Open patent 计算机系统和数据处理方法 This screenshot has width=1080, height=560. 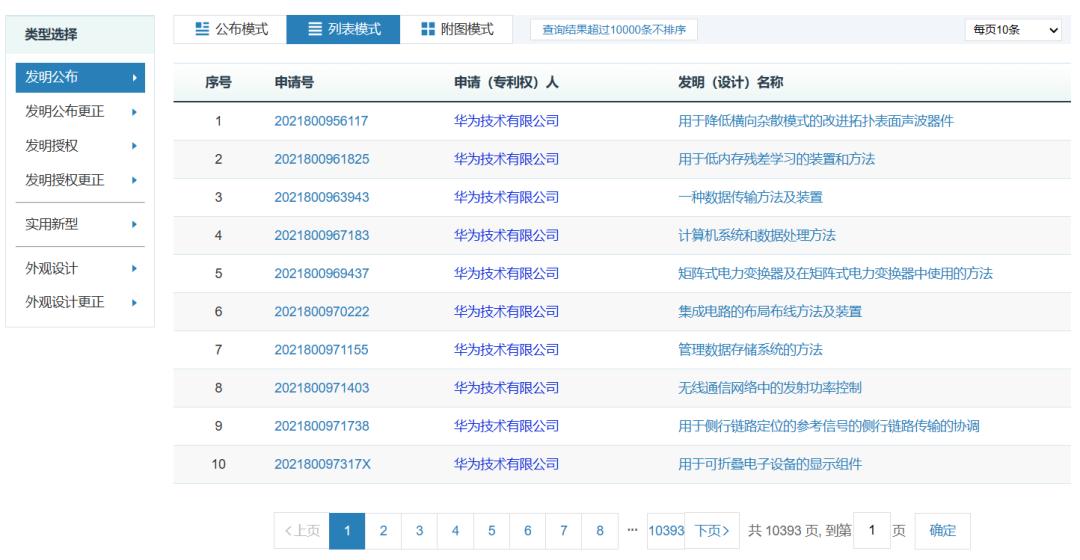coord(756,236)
